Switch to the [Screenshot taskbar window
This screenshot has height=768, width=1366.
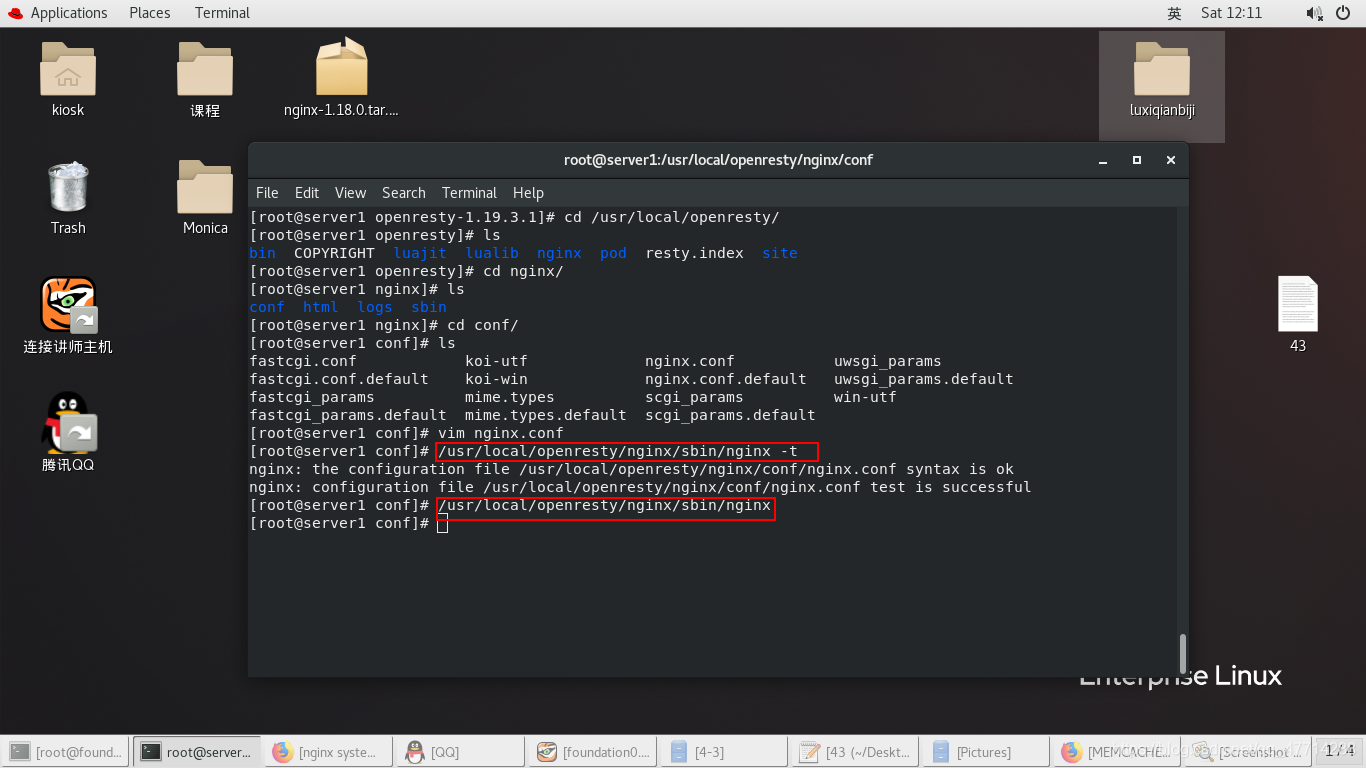point(1250,751)
